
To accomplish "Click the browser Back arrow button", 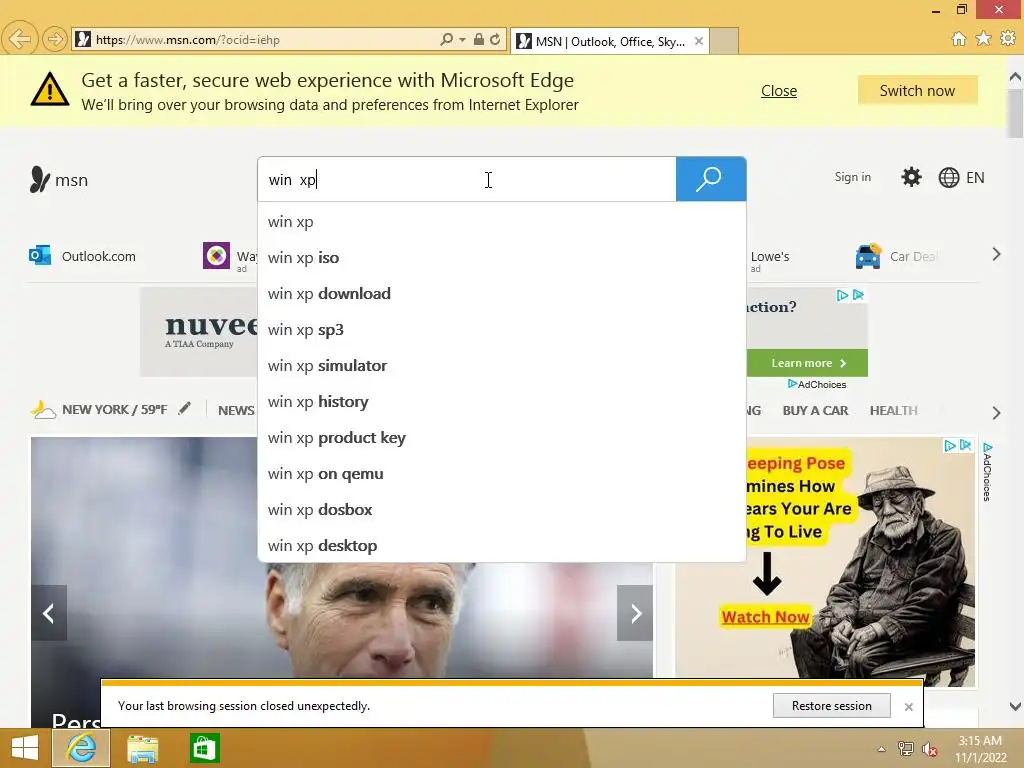I will (20, 39).
